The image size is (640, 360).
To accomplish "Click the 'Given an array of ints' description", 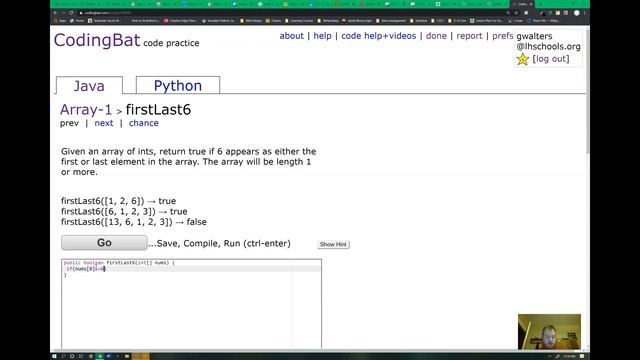I will (x=189, y=162).
